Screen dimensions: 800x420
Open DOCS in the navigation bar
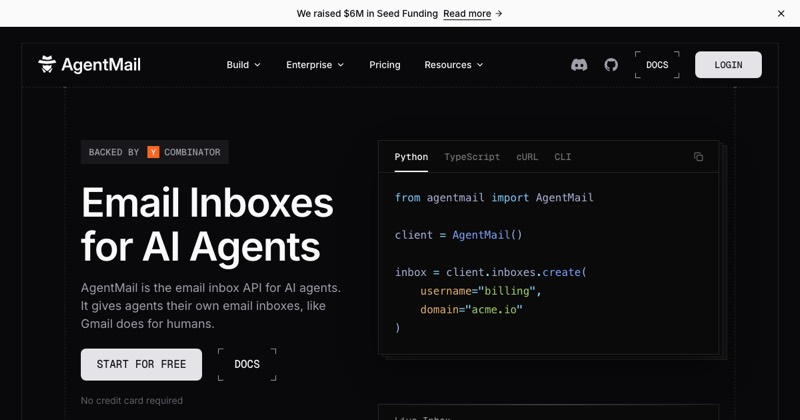tap(657, 65)
